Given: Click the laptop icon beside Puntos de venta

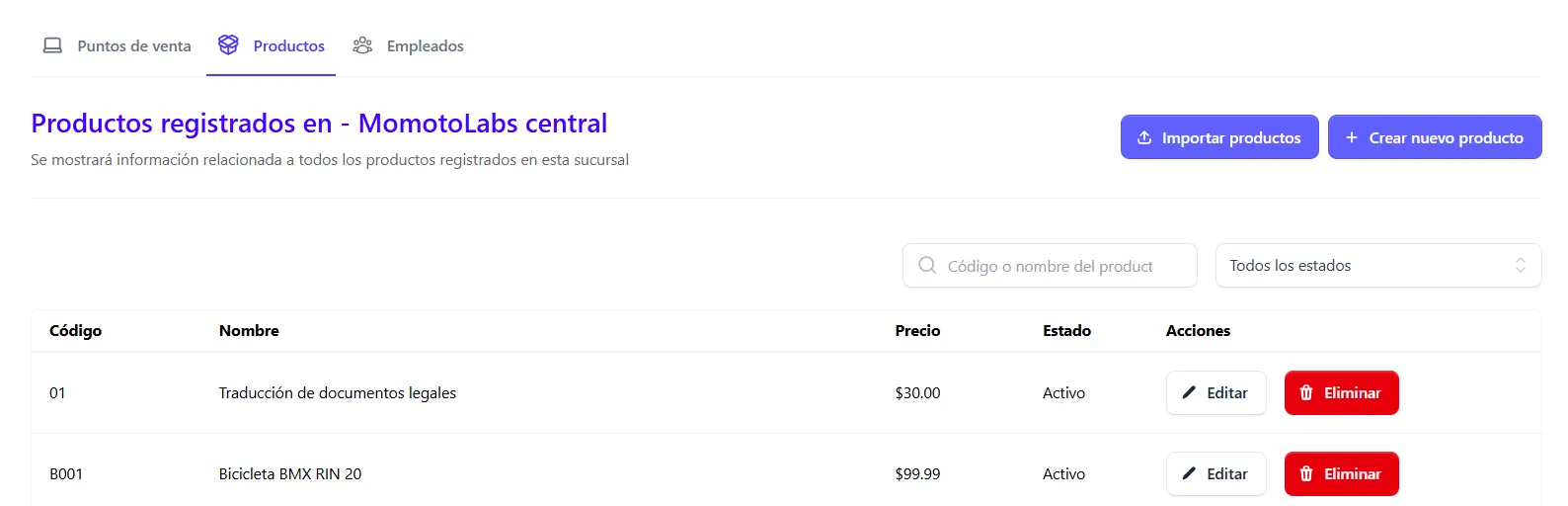Looking at the screenshot, I should [52, 45].
